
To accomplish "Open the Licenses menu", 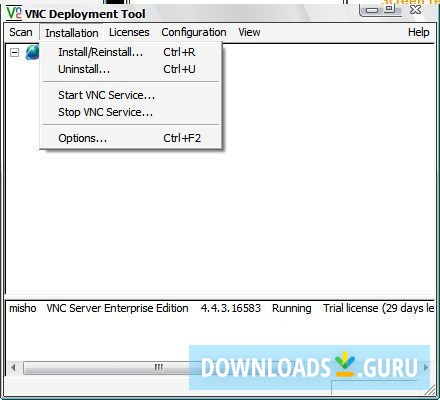I will click(129, 32).
